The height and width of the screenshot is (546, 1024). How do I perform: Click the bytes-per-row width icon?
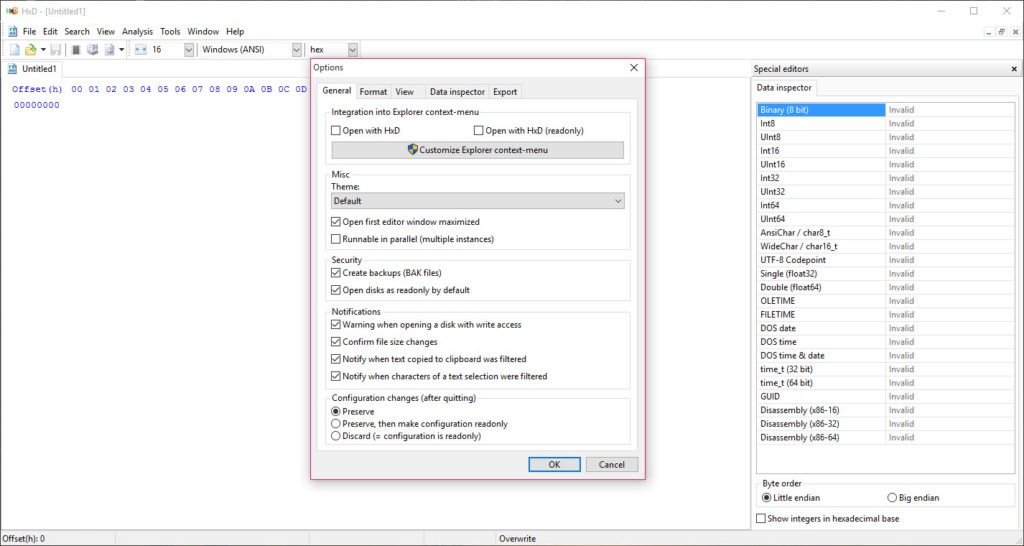click(140, 50)
